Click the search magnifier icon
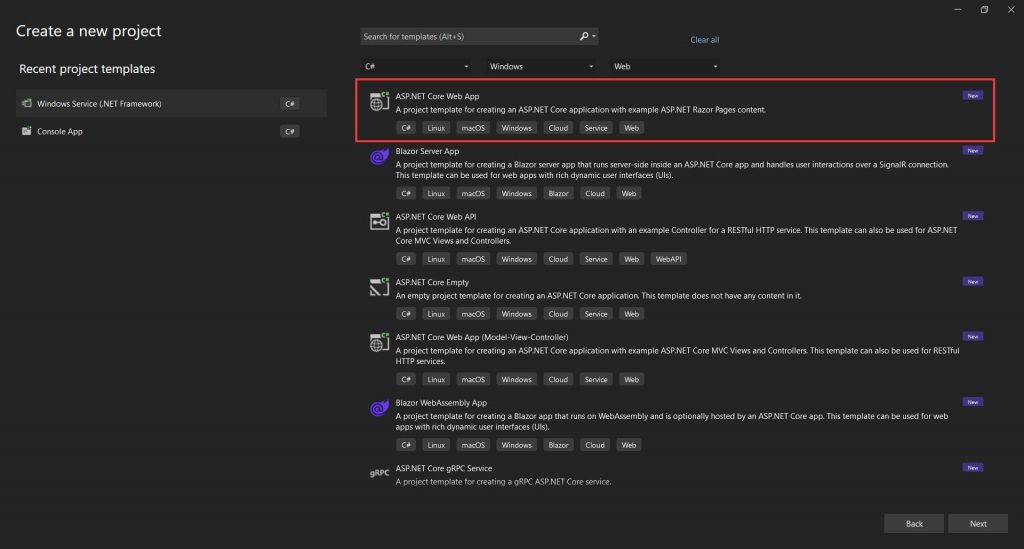Image resolution: width=1024 pixels, height=549 pixels. coord(584,37)
